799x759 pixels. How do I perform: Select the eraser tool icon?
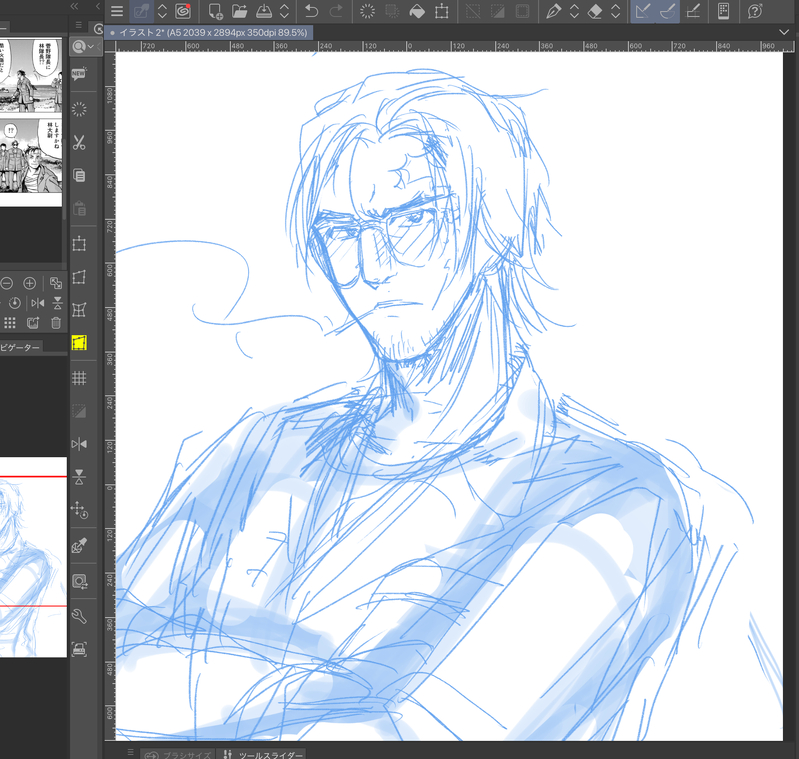pyautogui.click(x=595, y=11)
